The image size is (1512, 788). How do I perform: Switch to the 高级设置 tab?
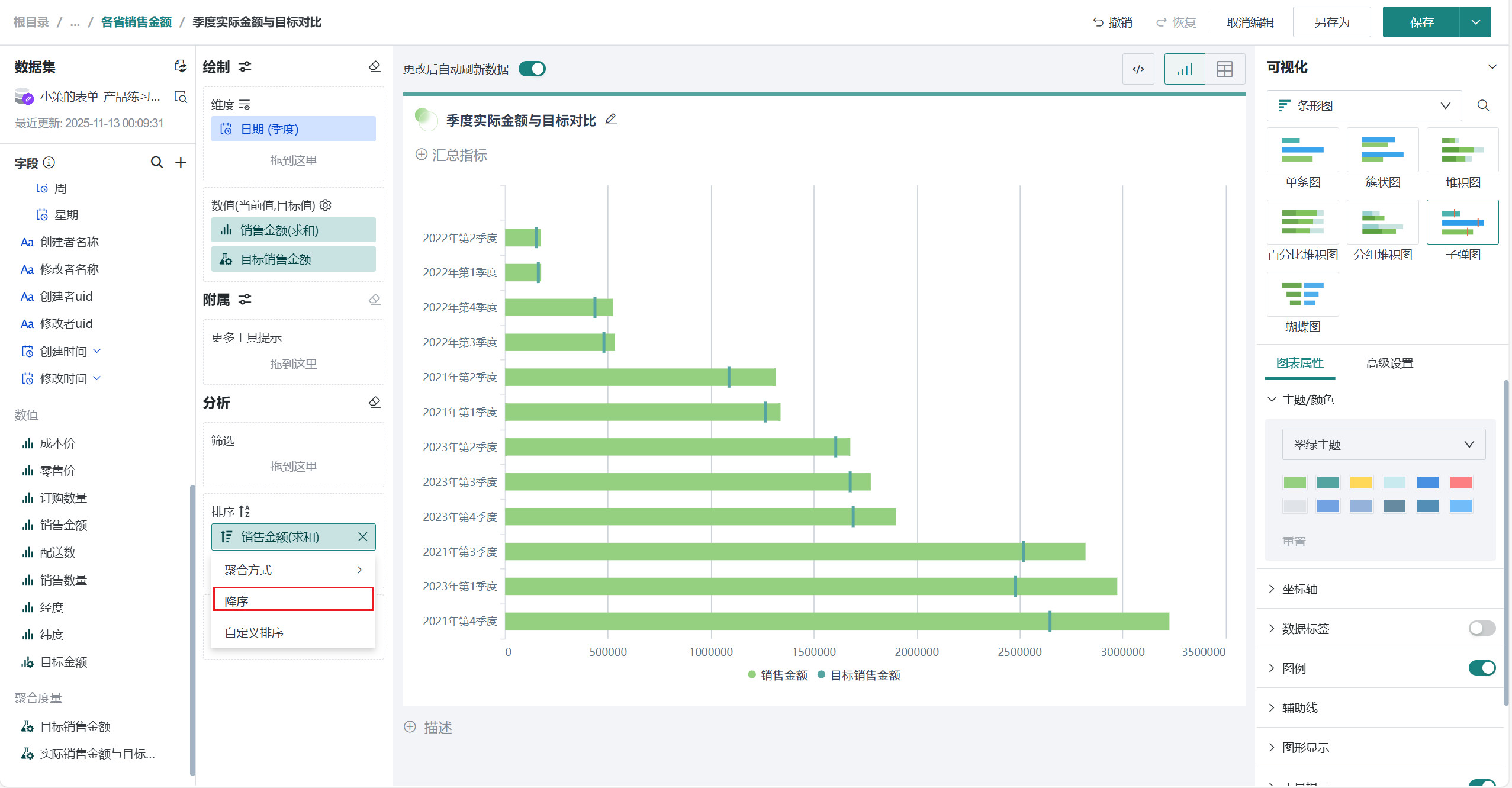click(x=1389, y=363)
